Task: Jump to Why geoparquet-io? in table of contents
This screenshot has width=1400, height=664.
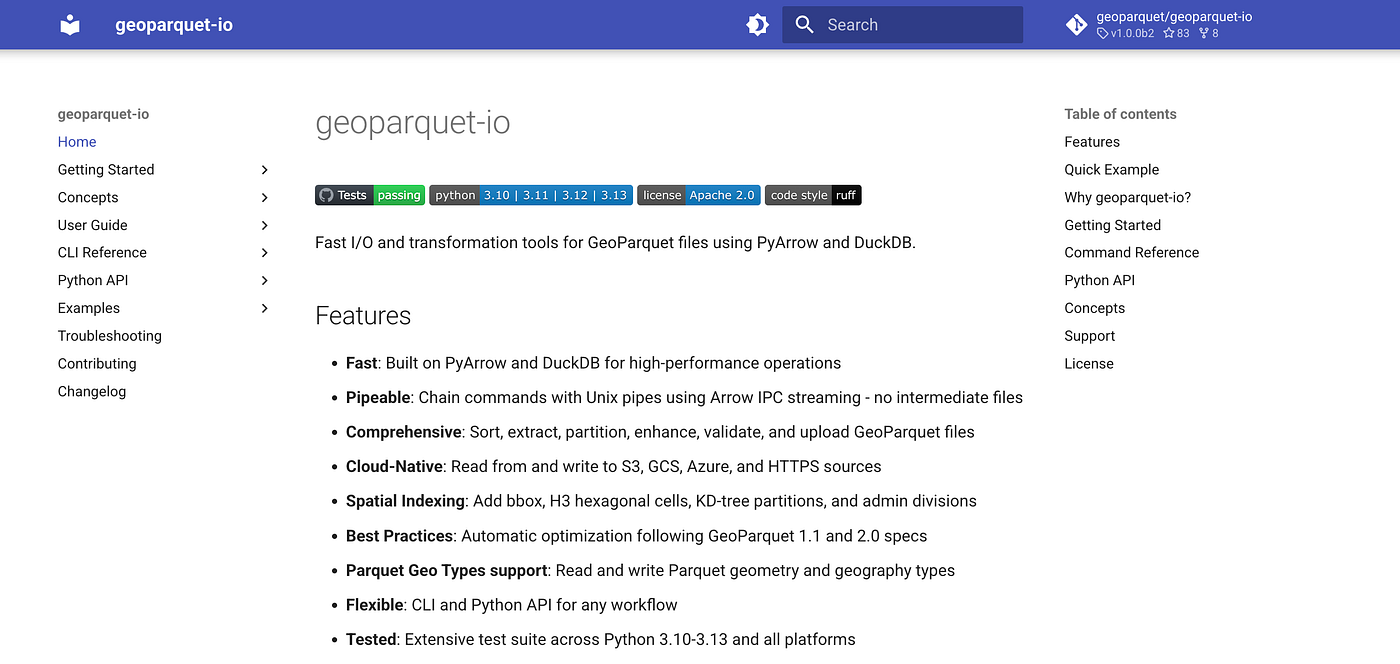Action: pyautogui.click(x=1128, y=198)
